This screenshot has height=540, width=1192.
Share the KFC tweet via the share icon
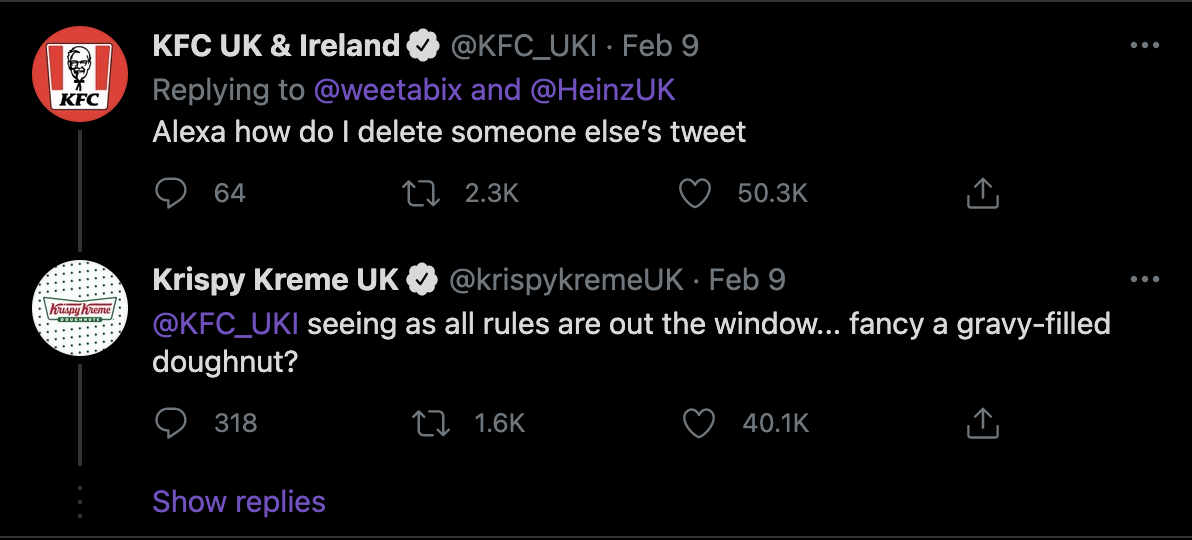(981, 193)
